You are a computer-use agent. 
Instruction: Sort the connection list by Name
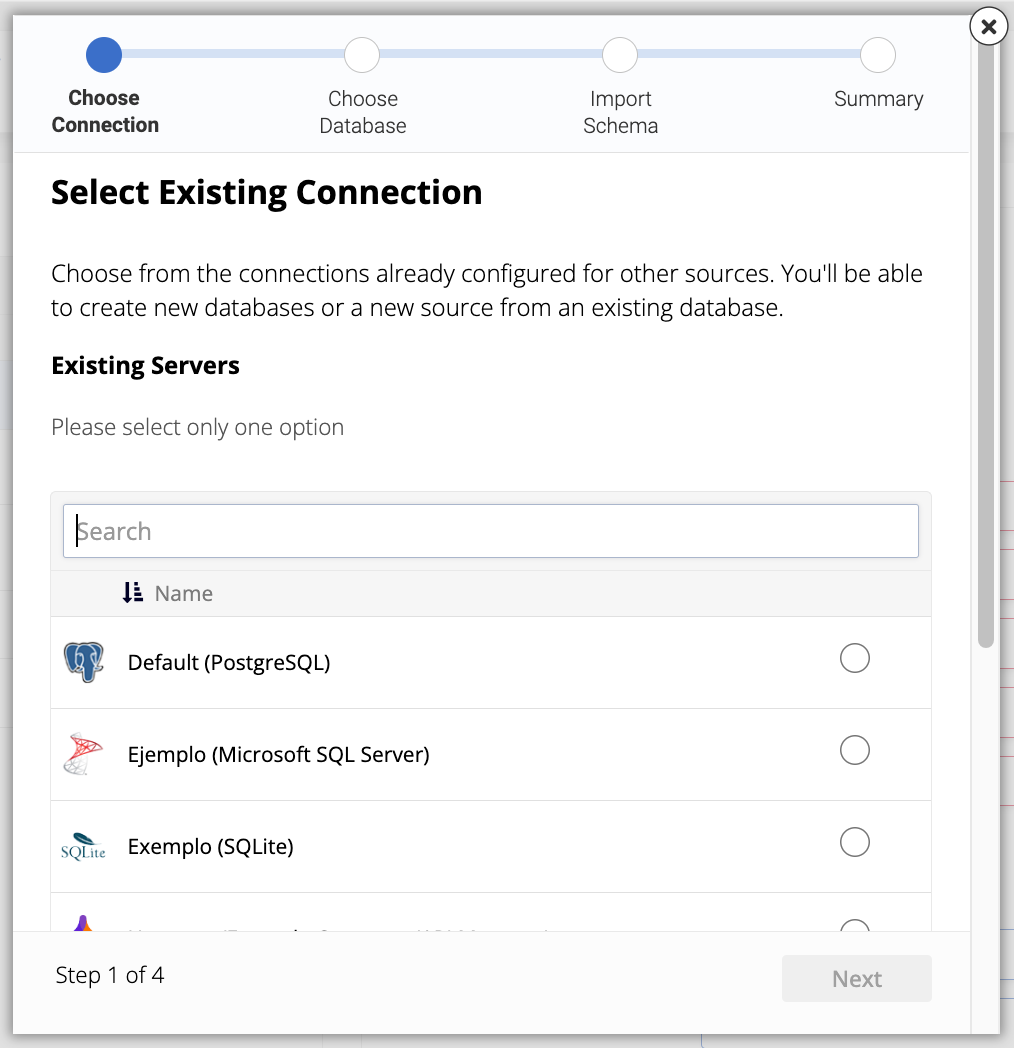point(186,593)
